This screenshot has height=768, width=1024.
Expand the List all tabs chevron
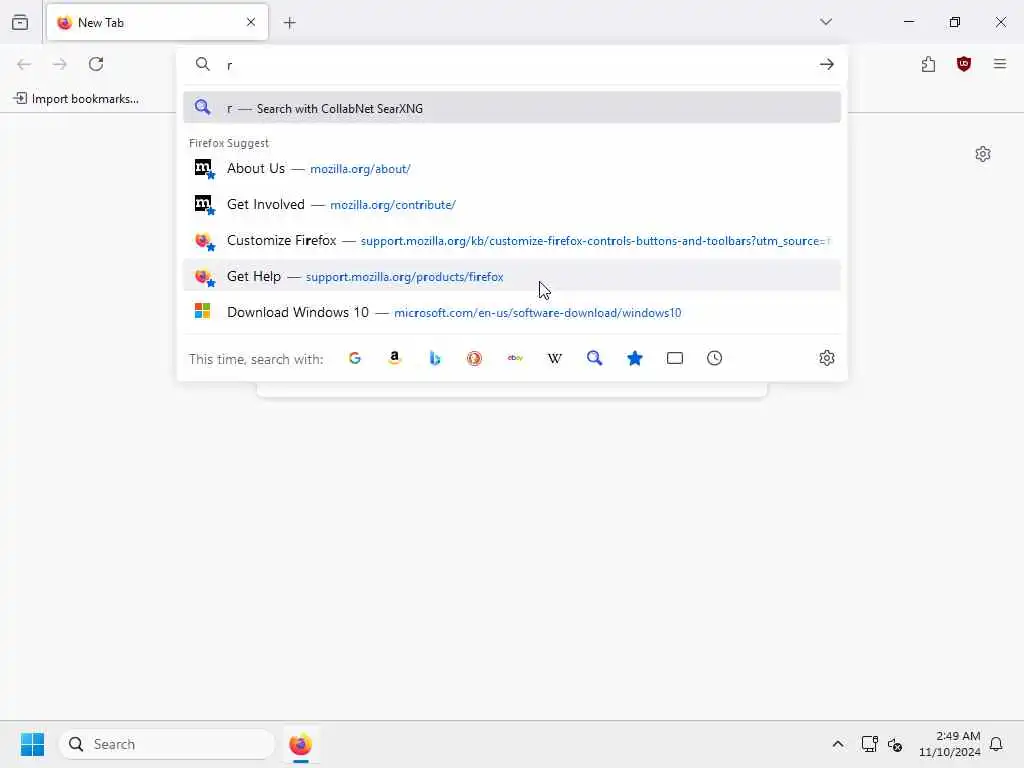pos(826,22)
